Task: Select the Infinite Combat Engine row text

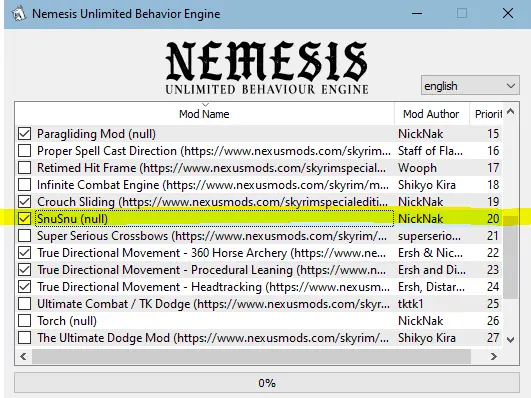Action: pos(213,185)
